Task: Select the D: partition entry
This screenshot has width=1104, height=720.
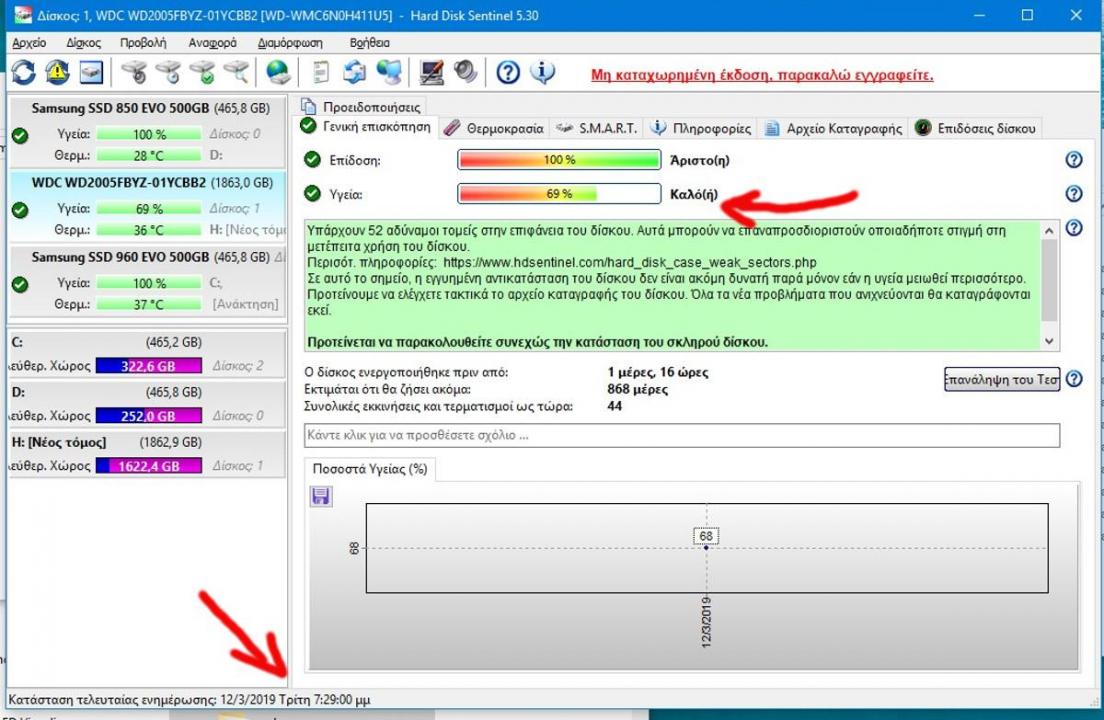Action: [147, 404]
